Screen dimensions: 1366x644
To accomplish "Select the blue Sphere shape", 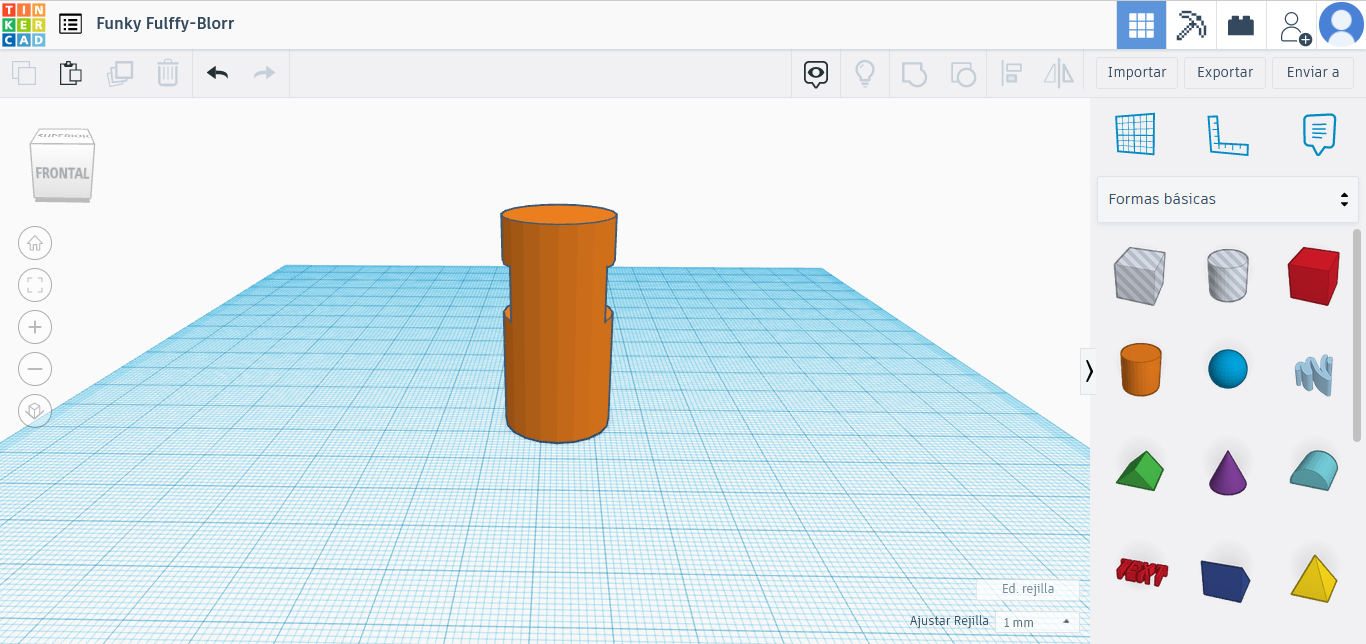I will click(x=1228, y=369).
